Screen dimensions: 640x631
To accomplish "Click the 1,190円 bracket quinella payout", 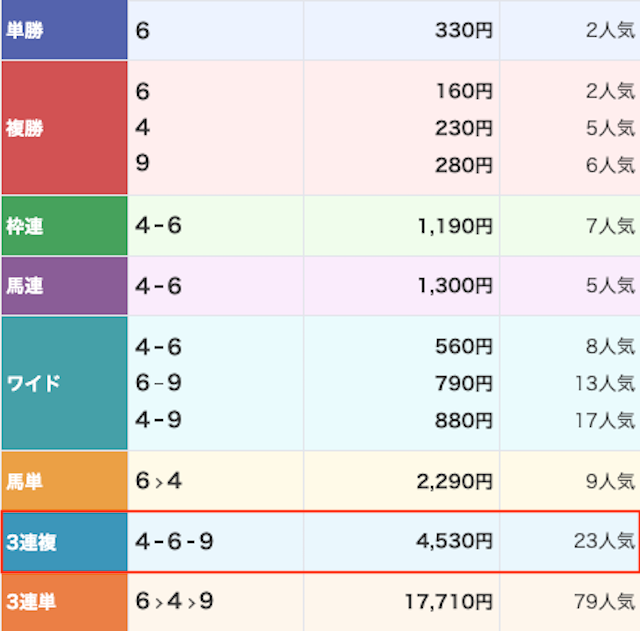I will pos(455,226).
